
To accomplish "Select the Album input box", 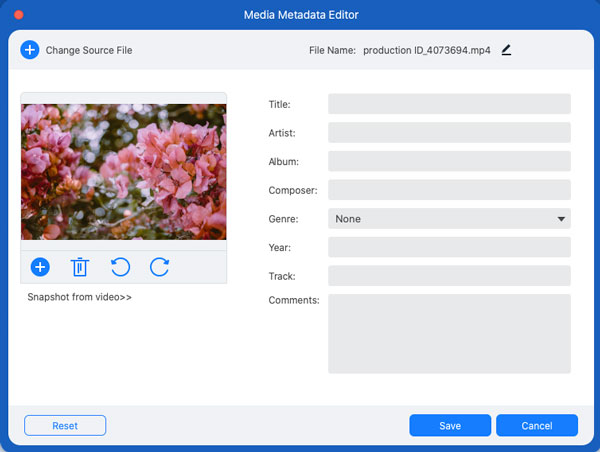I will (448, 161).
